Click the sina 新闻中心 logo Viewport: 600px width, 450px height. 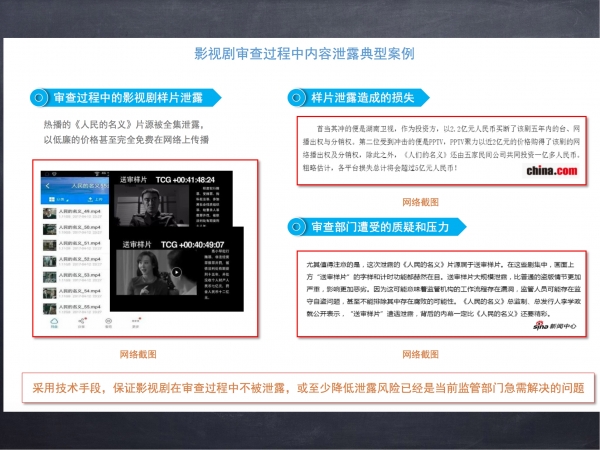click(554, 326)
